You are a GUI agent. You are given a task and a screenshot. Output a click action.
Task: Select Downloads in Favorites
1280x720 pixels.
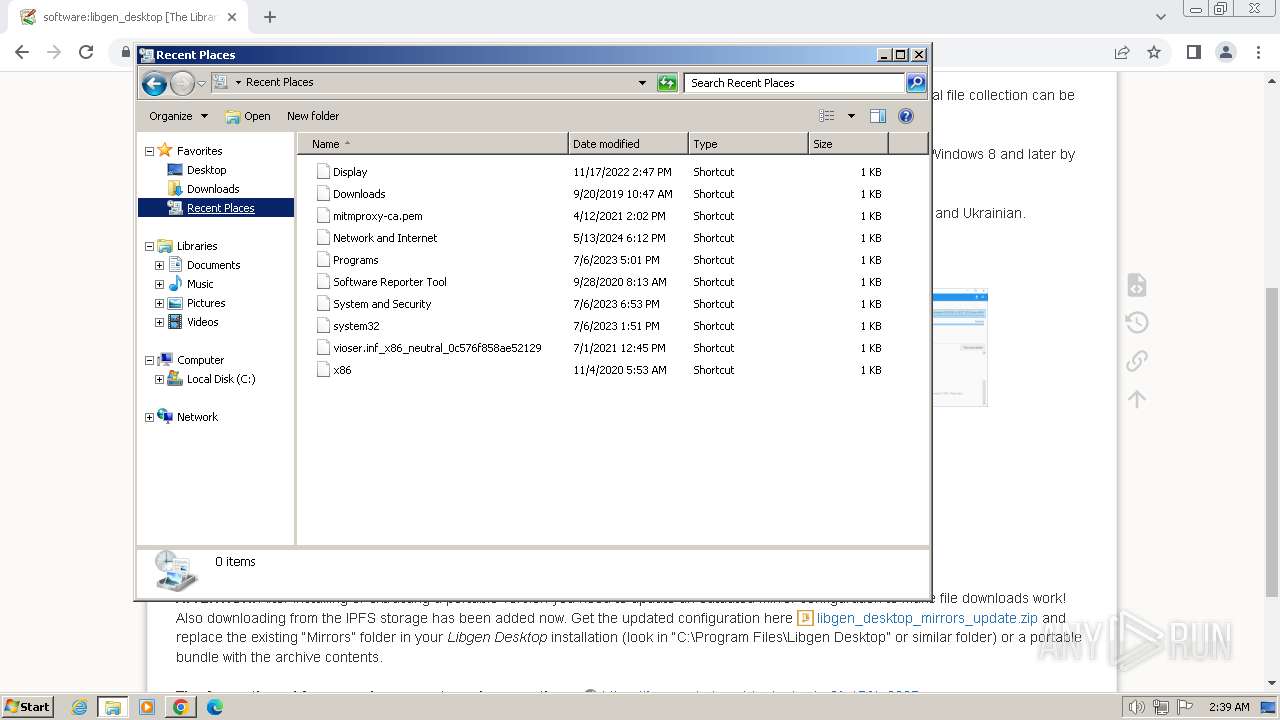213,189
